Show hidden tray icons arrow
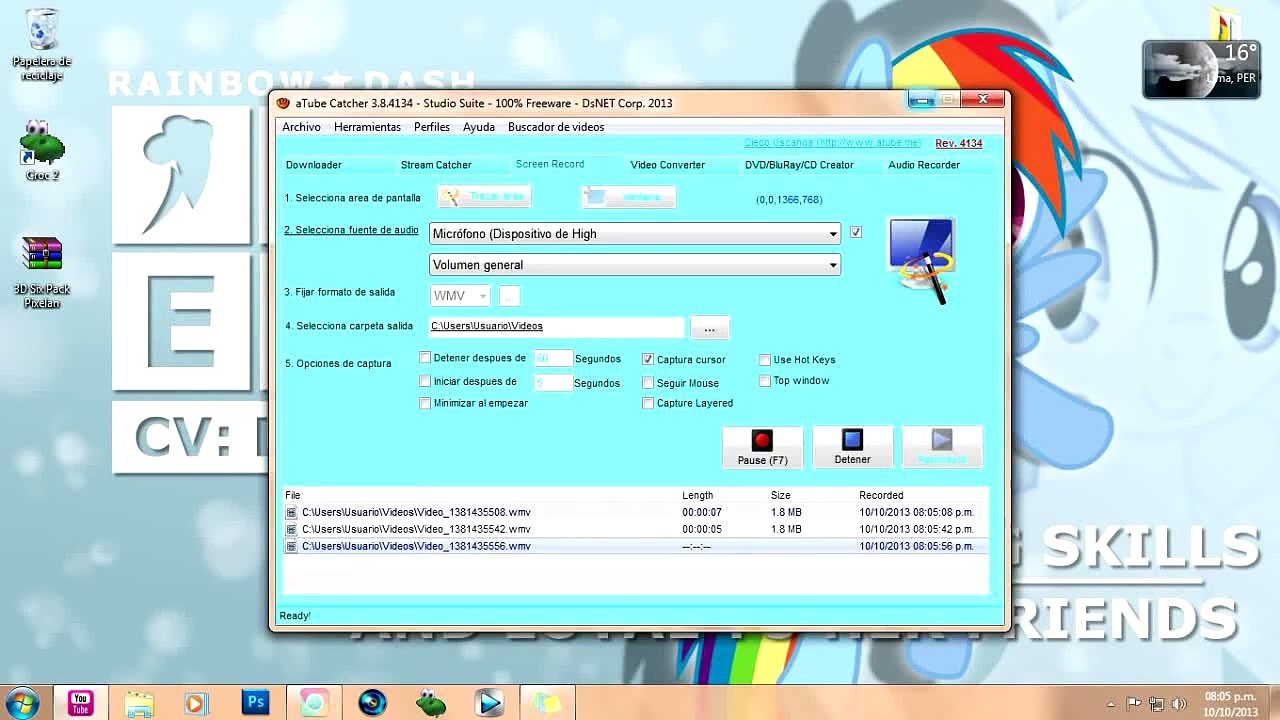1280x720 pixels. pos(1112,703)
